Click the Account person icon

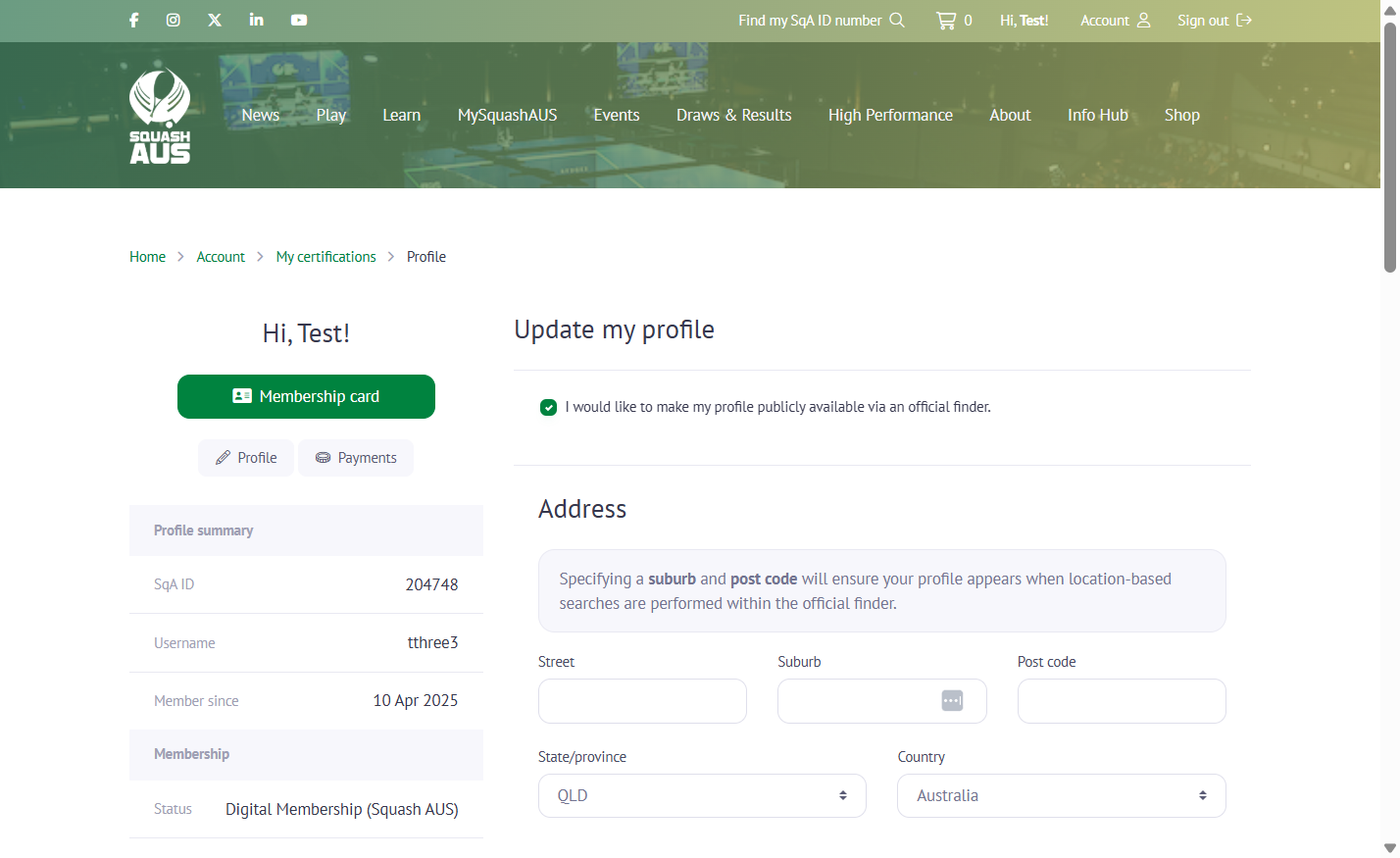coord(1144,20)
